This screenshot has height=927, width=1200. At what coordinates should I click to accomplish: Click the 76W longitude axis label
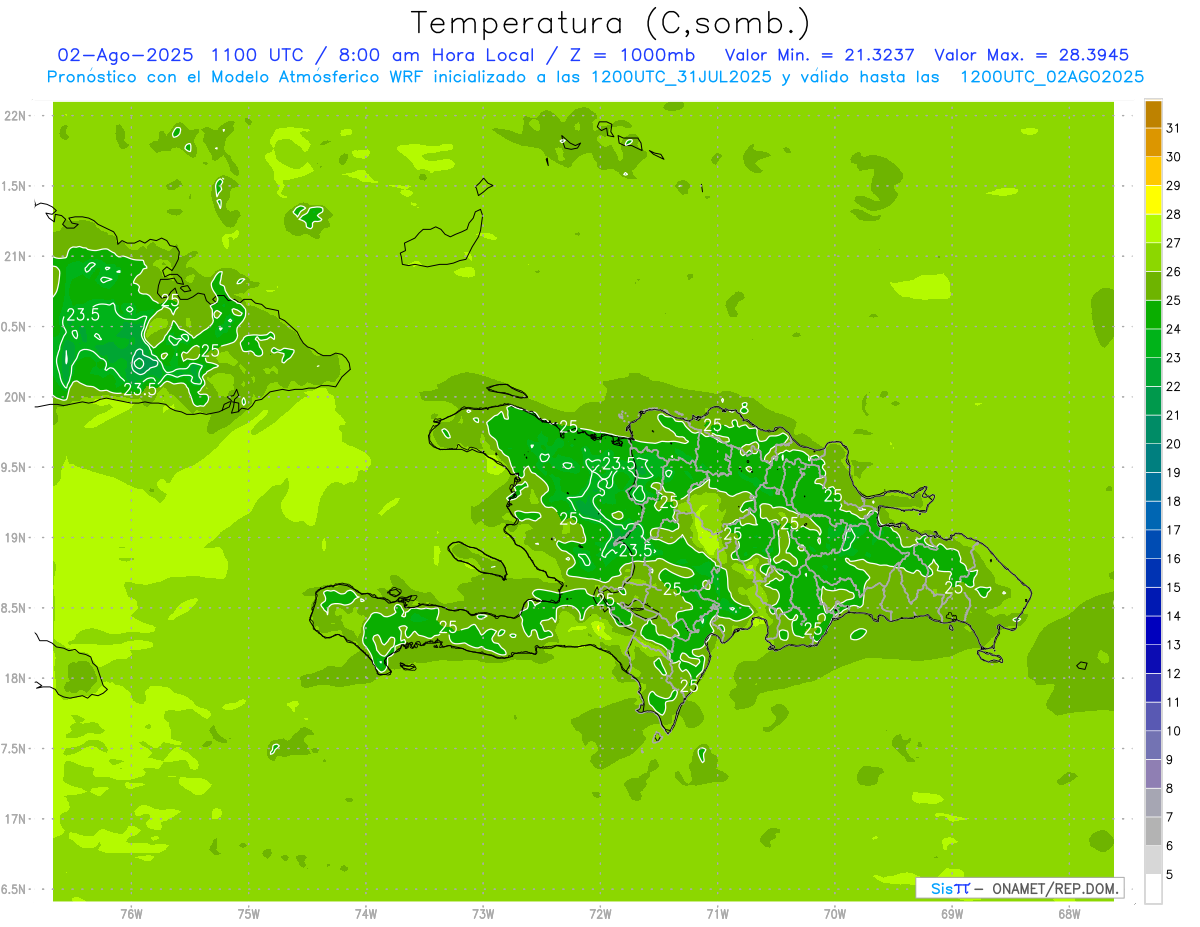click(131, 914)
